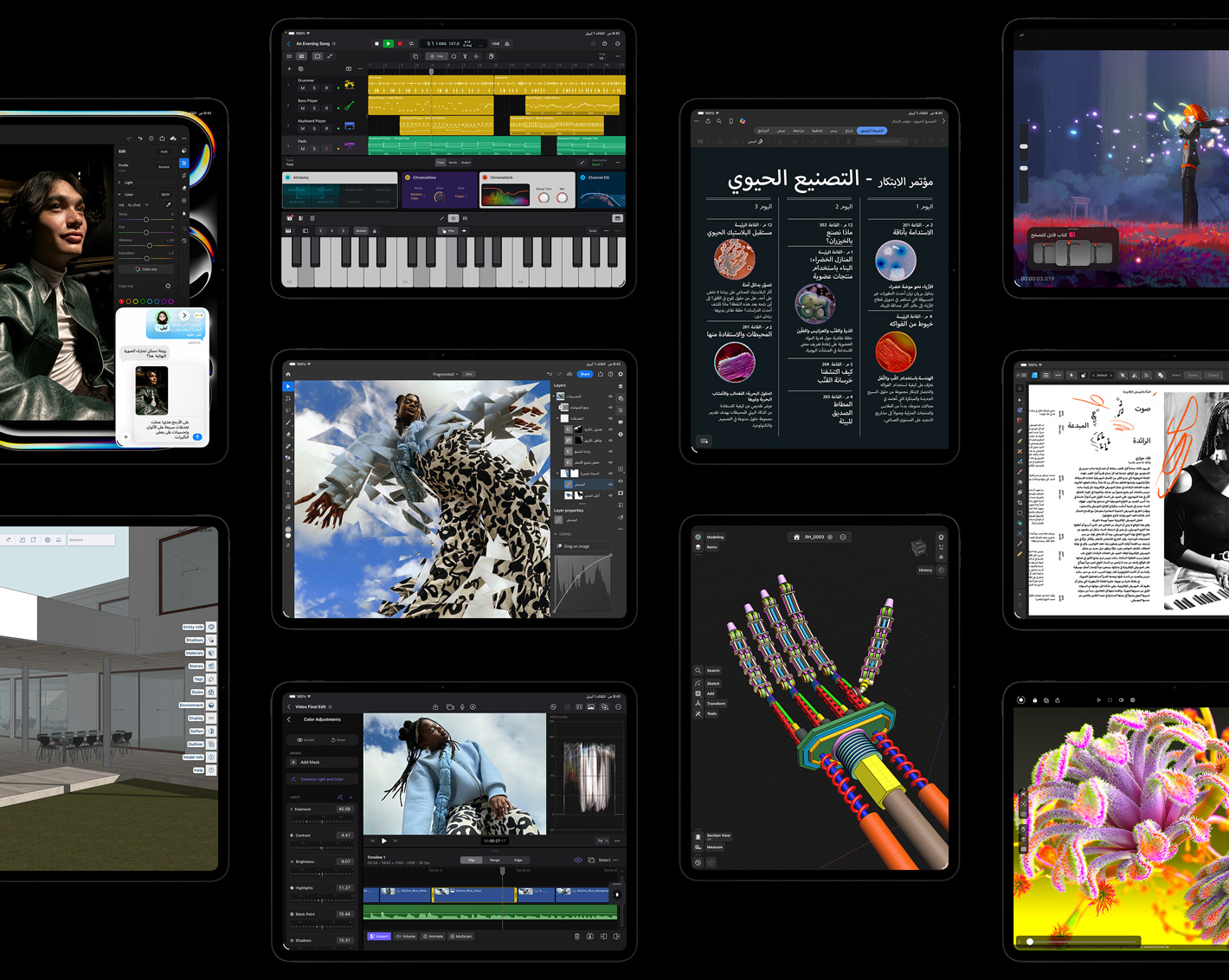This screenshot has height=980, width=1229.
Task: Click the Photoshop home icon
Action: pos(288,374)
